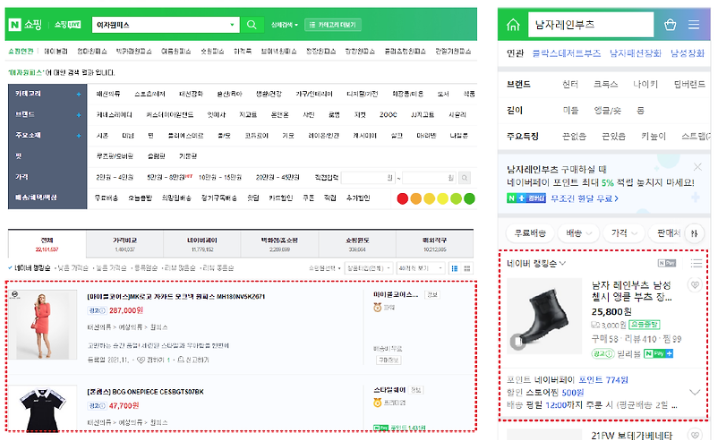Open related search 남자패션장화

click(635, 53)
